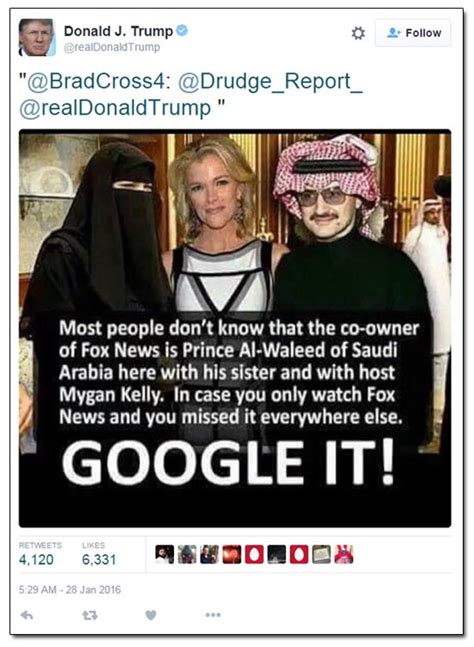Open the pink bunny avatar thumbnail
This screenshot has height=647, width=474.
[x=344, y=555]
